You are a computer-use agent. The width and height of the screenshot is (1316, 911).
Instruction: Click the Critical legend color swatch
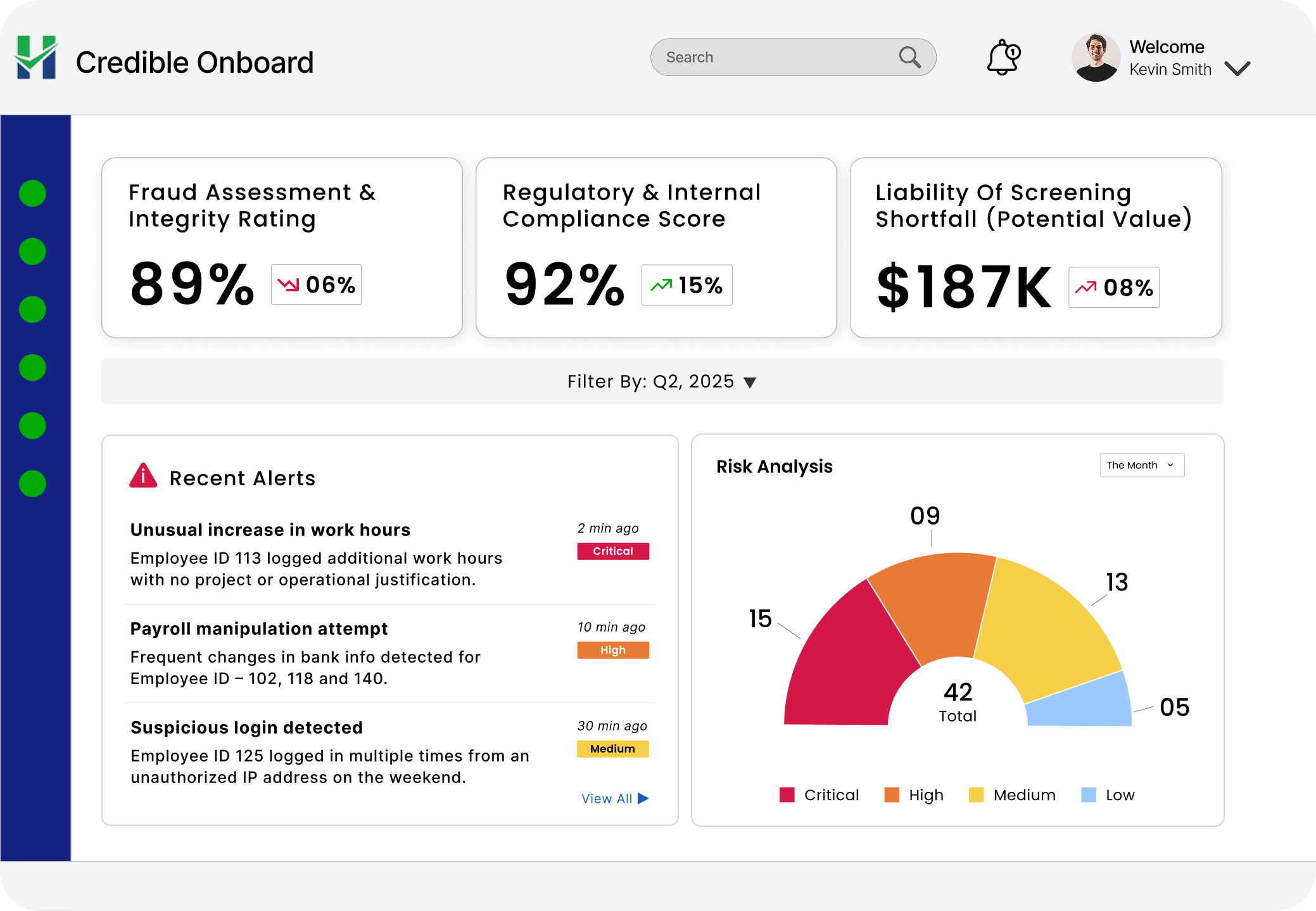point(787,795)
